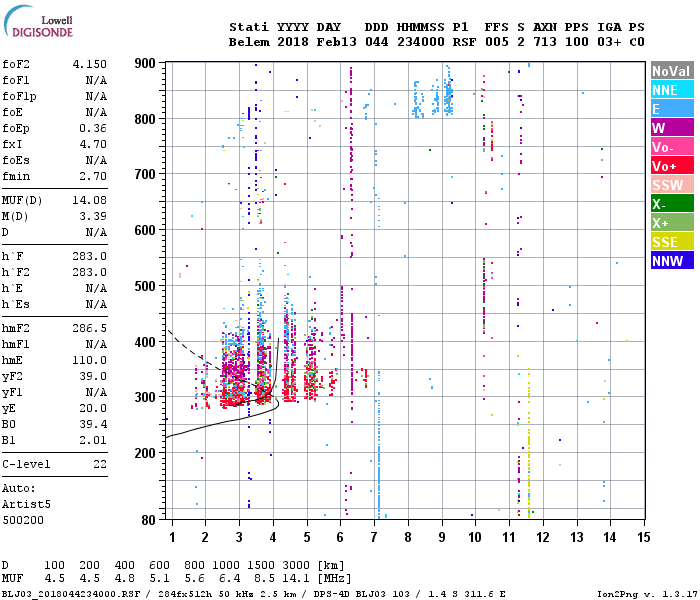Click the Ion2Png v. 1.3.17 text
The image size is (700, 600).
[647, 594]
